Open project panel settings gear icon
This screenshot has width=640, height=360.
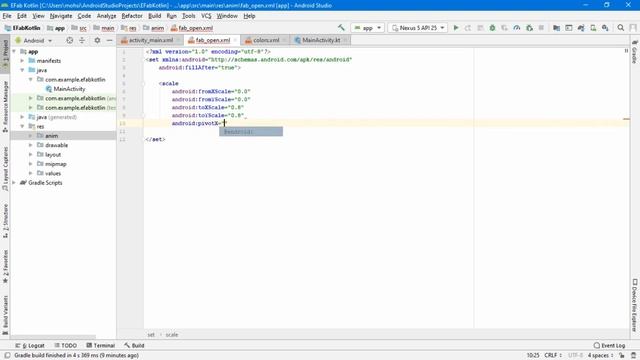pos(97,40)
